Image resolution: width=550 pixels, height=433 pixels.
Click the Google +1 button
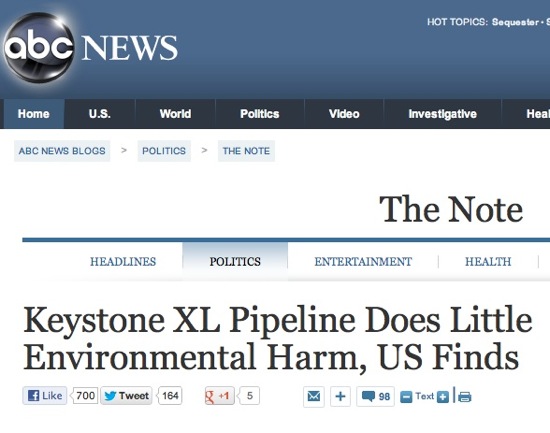[220, 396]
